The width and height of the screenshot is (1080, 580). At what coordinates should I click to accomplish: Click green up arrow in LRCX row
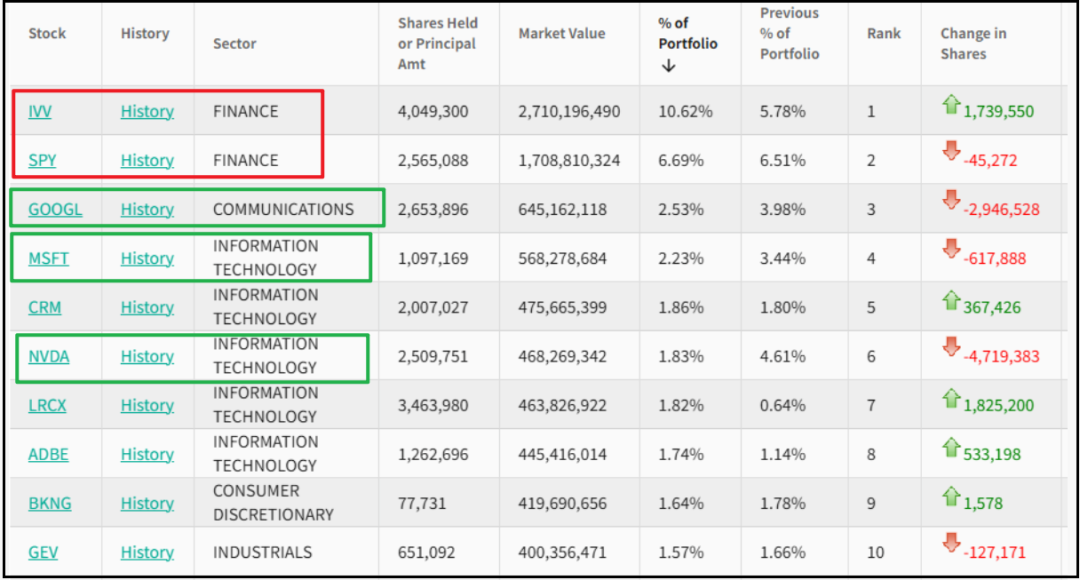(x=951, y=398)
